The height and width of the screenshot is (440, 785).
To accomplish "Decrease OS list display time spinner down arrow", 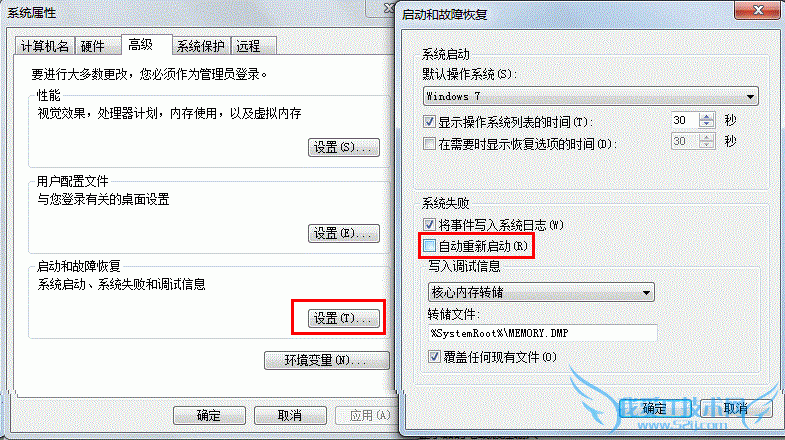I will (x=706, y=124).
